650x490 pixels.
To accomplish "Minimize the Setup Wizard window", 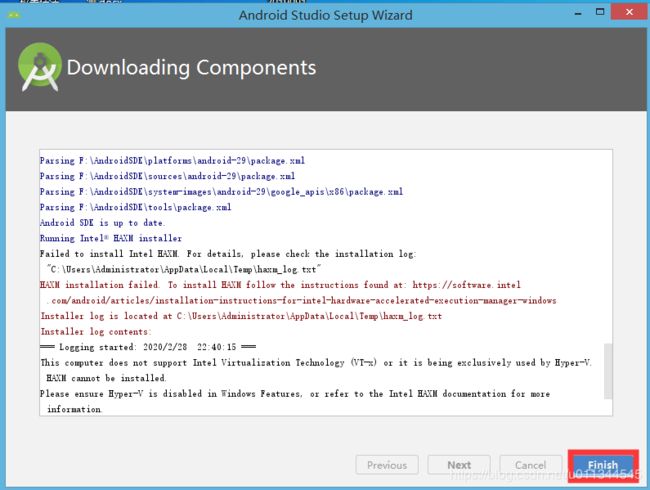I will [x=578, y=14].
